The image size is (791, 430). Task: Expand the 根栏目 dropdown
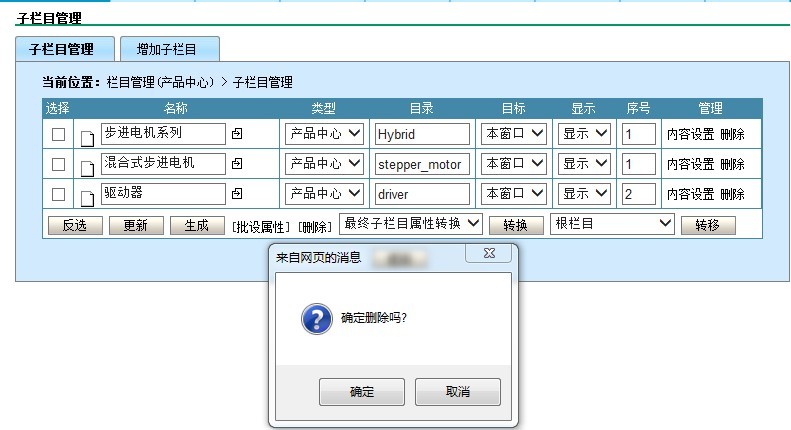pyautogui.click(x=614, y=224)
